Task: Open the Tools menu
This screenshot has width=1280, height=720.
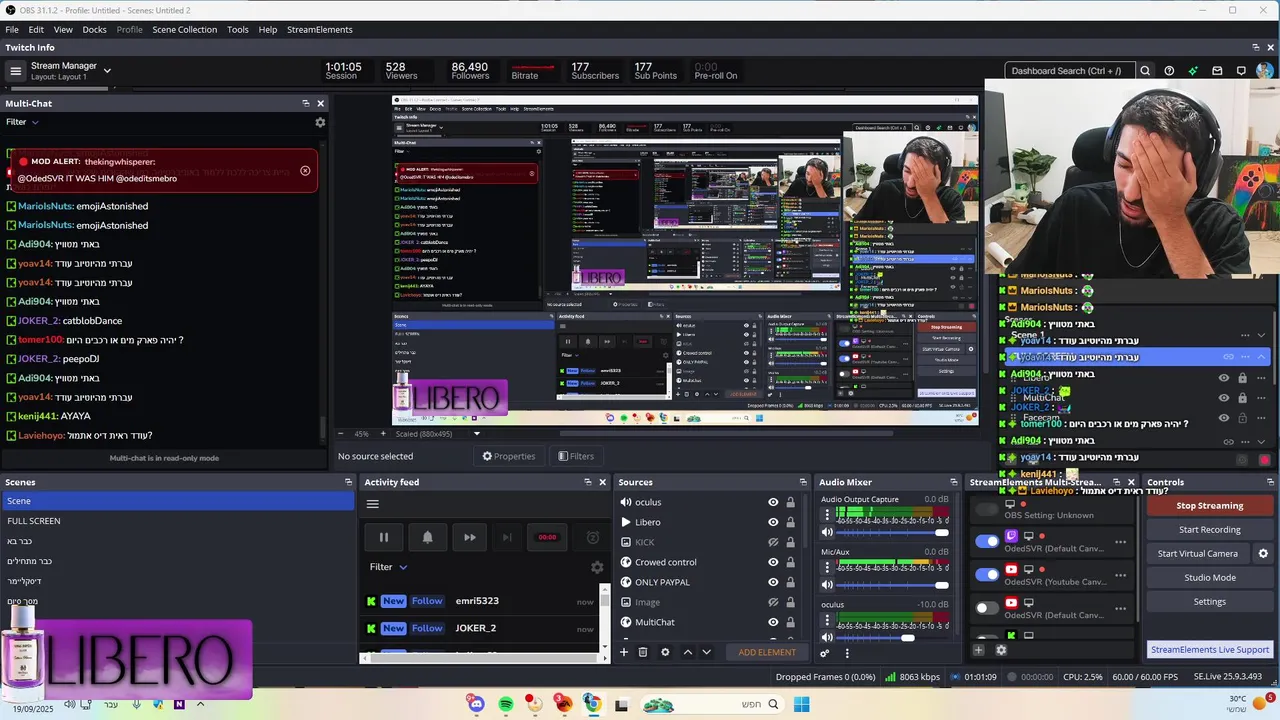Action: coord(238,29)
